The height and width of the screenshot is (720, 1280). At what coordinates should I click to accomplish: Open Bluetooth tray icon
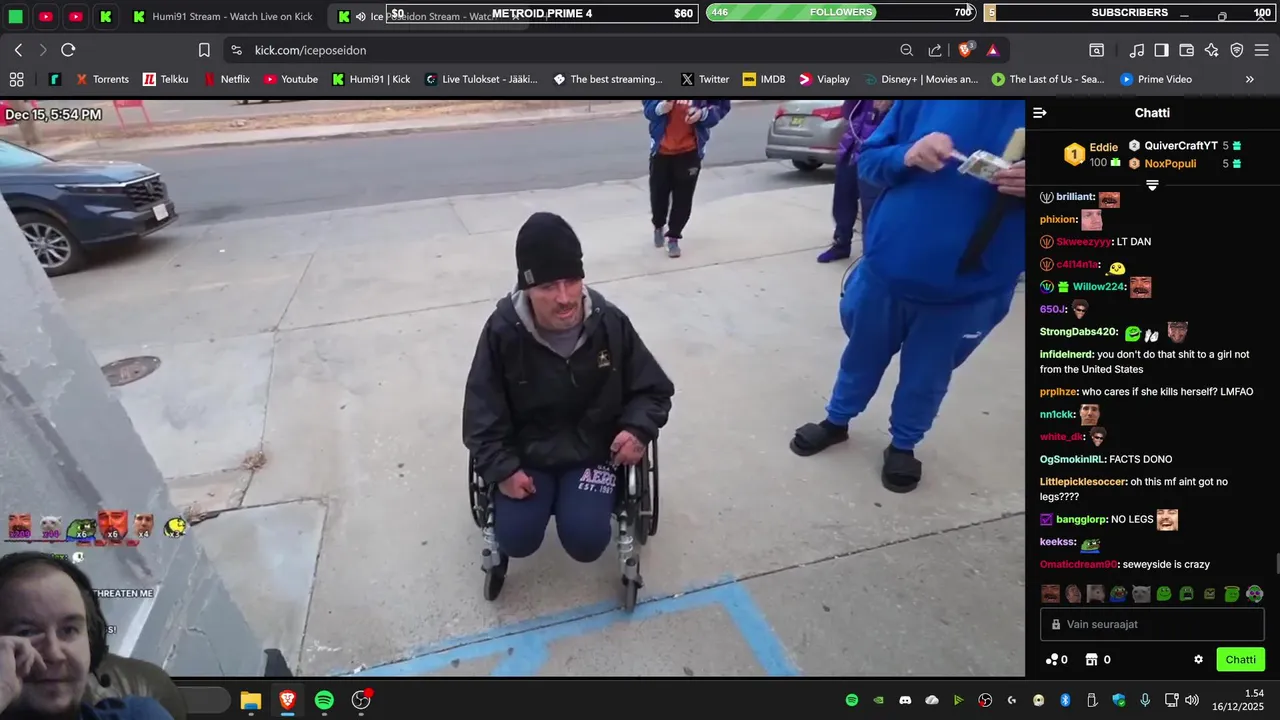pos(1065,700)
